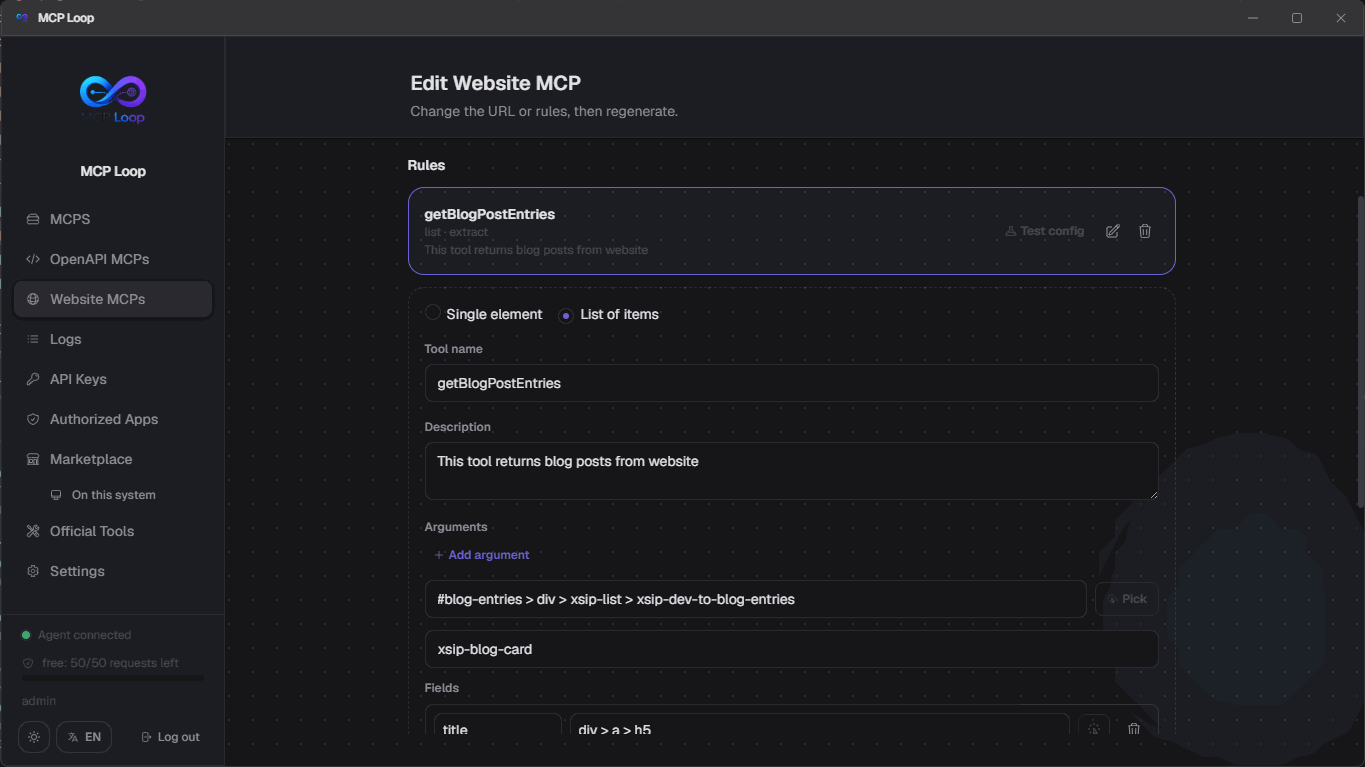Screen dimensions: 1365x767
Task: Click the Agent connected status indicator
Action: 76,635
